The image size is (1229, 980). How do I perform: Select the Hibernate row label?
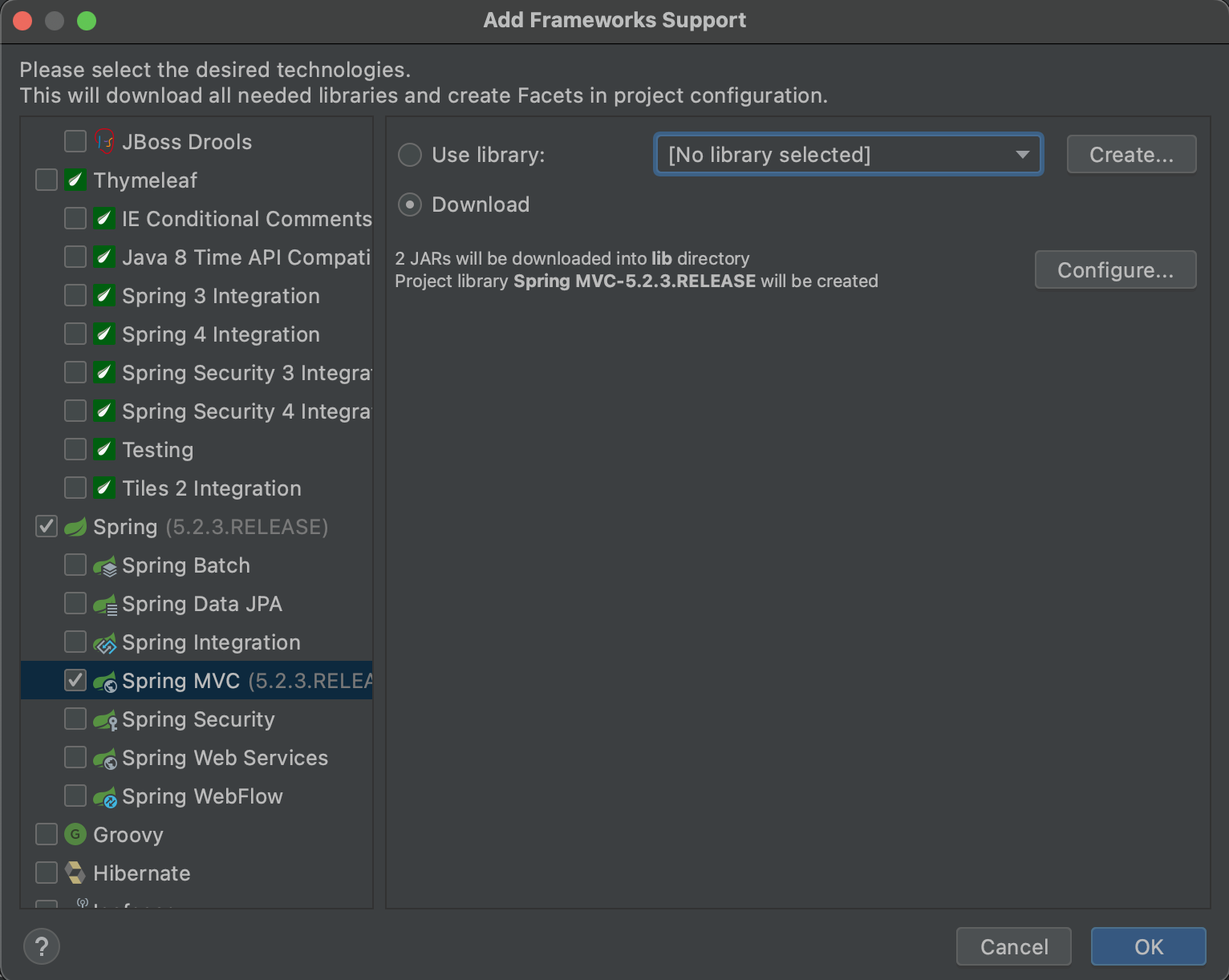click(x=142, y=873)
